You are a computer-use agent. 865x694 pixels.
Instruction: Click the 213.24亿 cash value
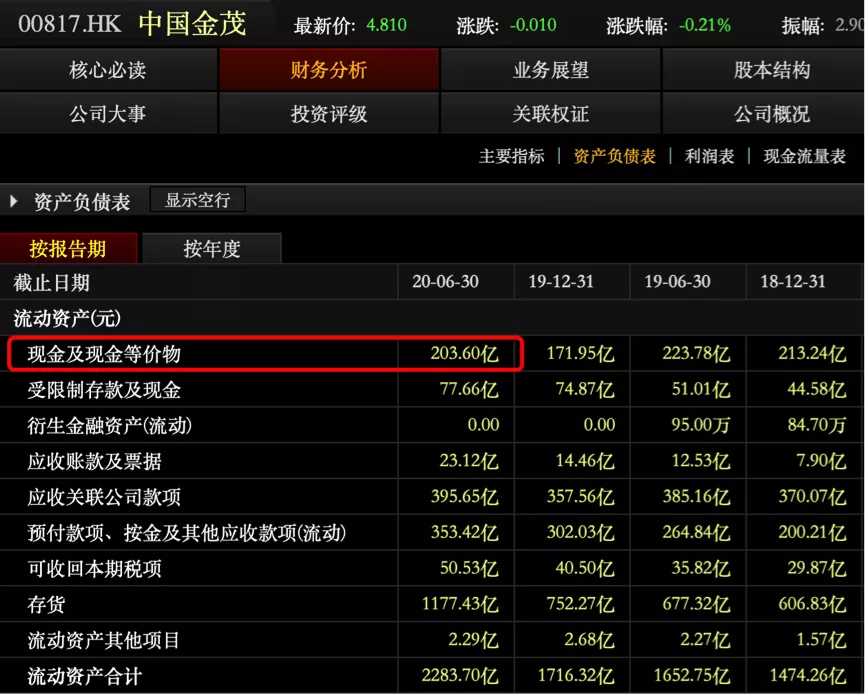pos(812,353)
